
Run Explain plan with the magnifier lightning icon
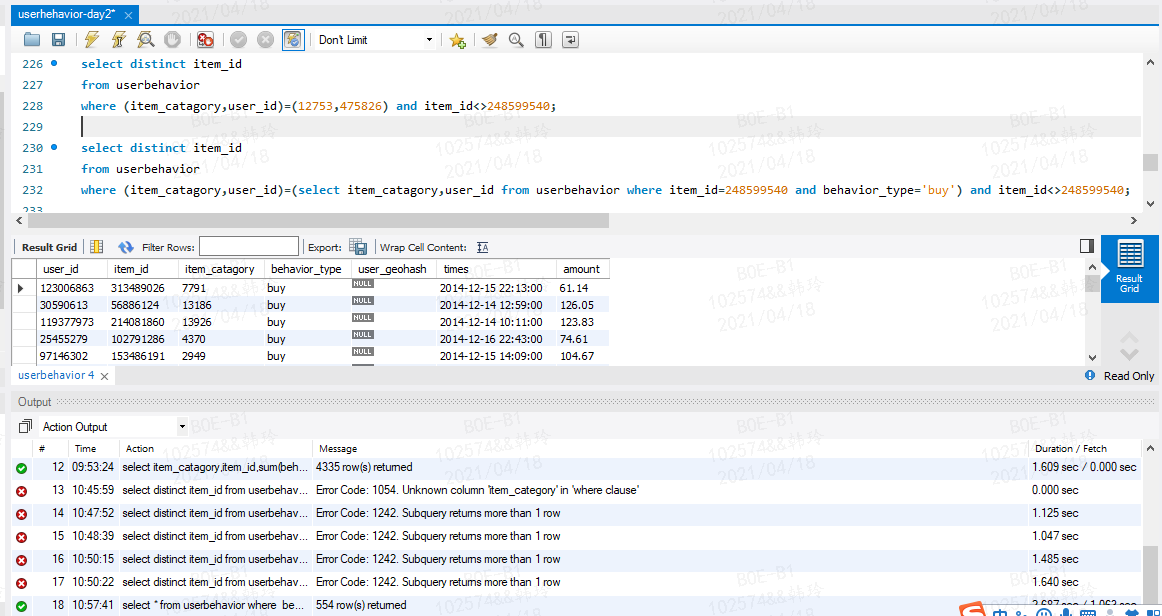click(x=145, y=40)
